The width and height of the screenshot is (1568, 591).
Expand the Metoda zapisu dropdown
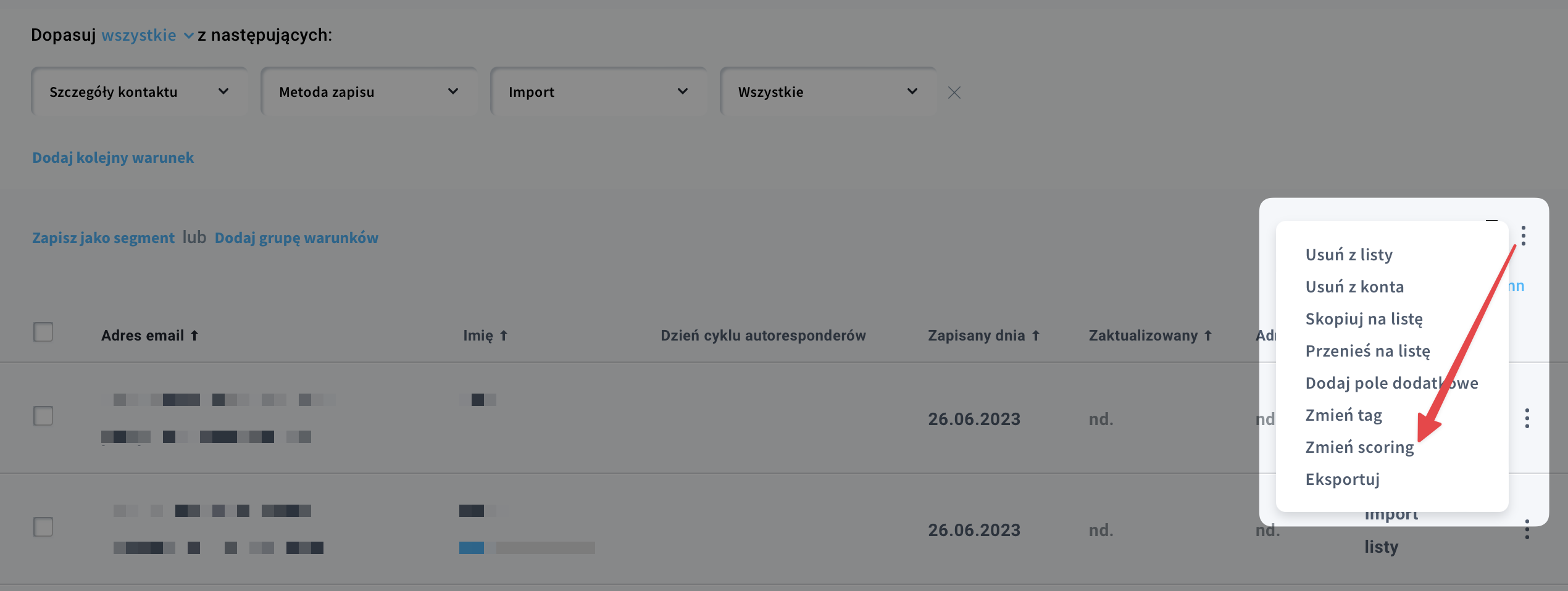point(369,92)
